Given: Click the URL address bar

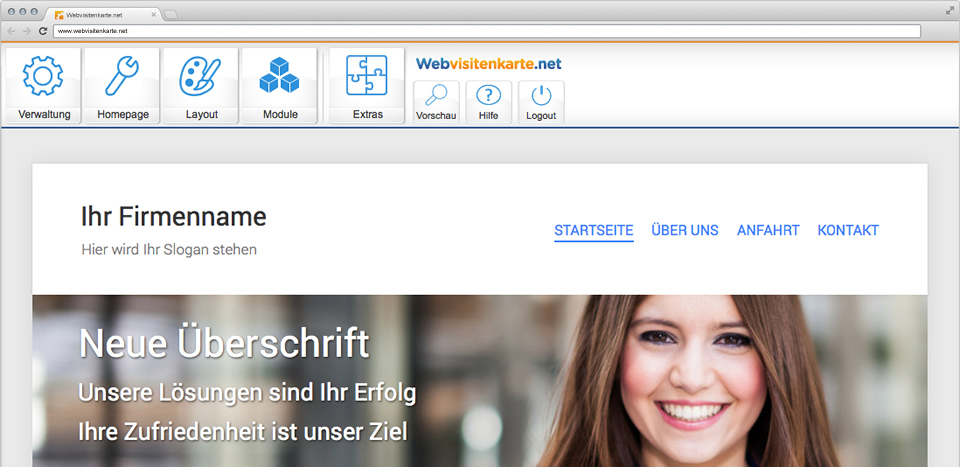Looking at the screenshot, I should tap(487, 31).
